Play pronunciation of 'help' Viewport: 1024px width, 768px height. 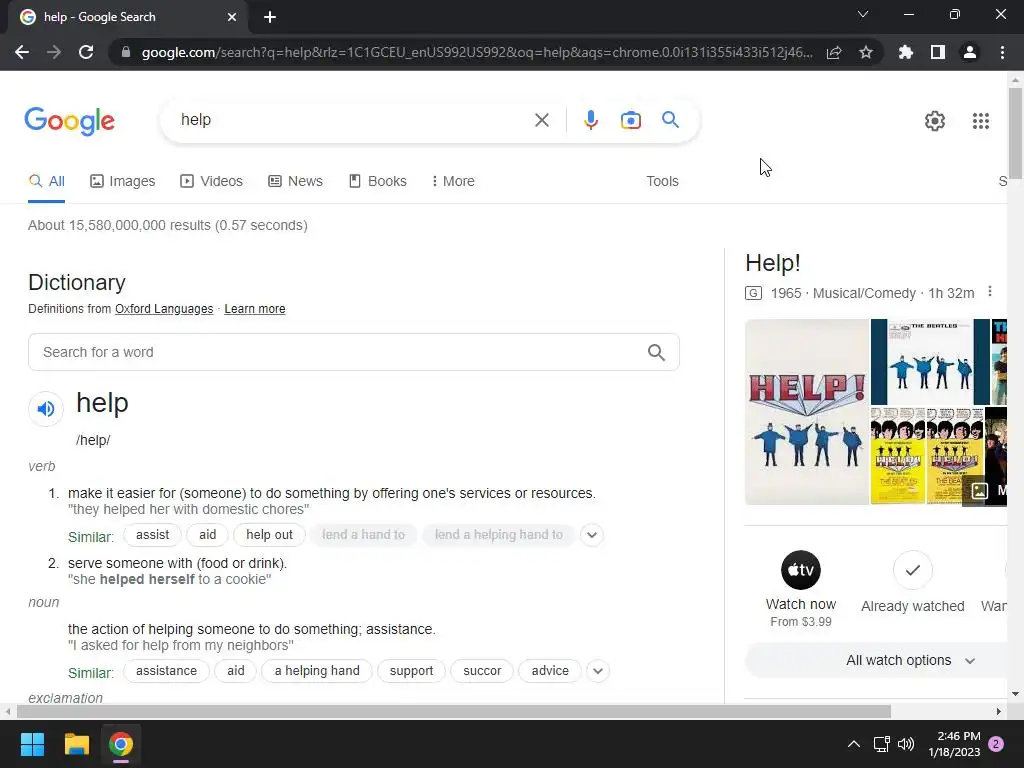(x=46, y=409)
